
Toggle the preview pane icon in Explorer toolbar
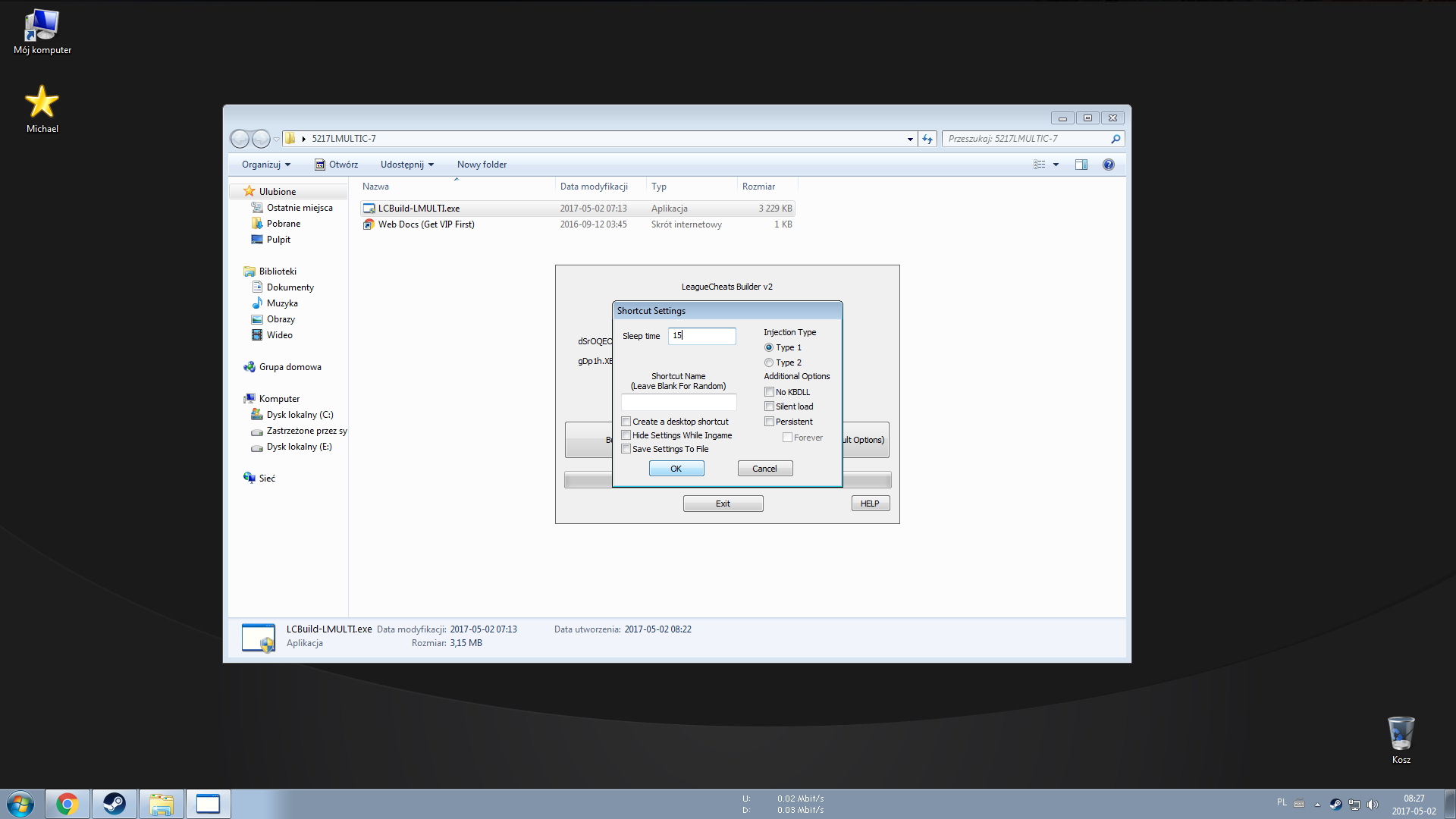coord(1081,165)
